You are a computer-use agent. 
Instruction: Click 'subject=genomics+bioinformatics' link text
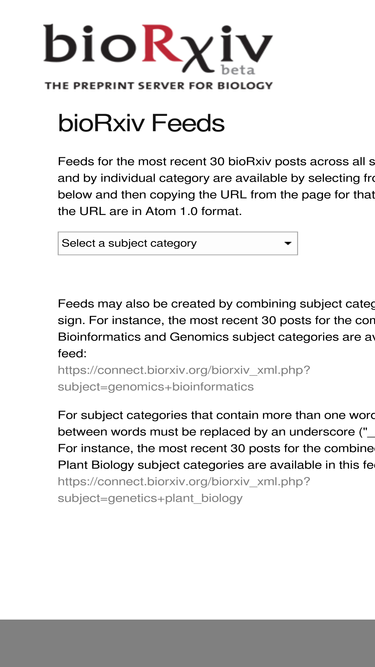tap(156, 387)
